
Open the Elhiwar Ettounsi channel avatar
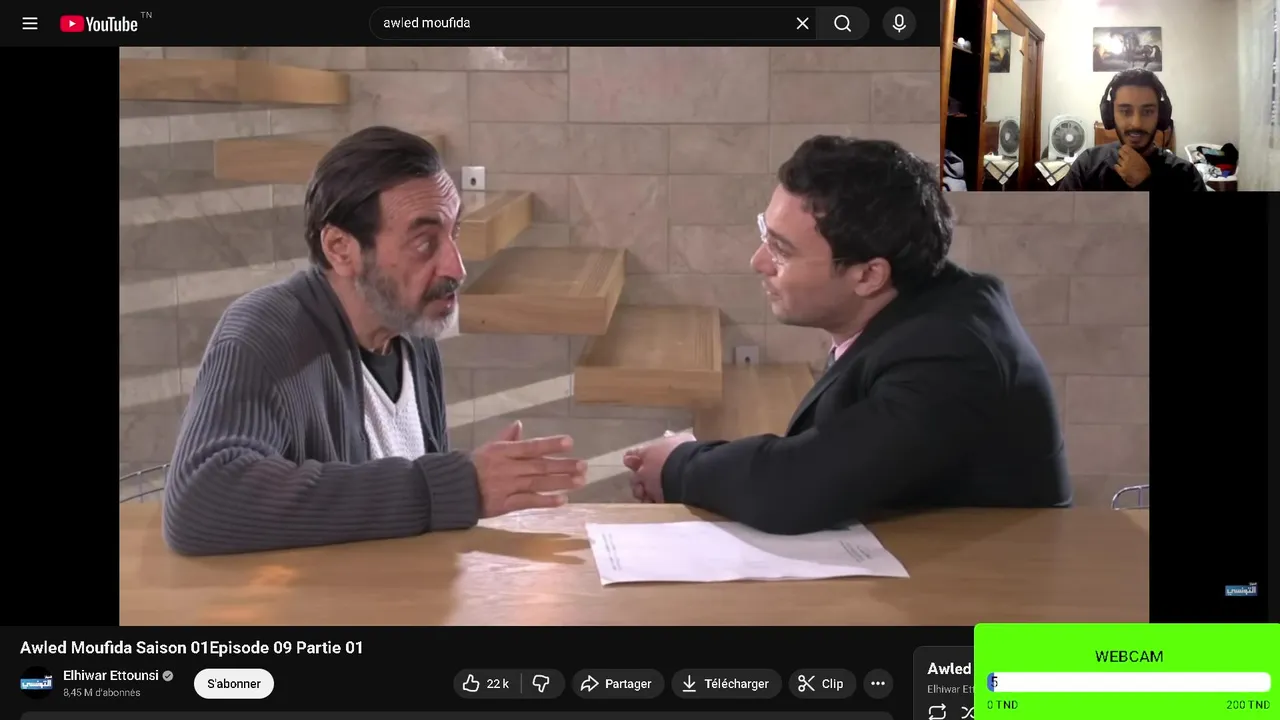37,683
